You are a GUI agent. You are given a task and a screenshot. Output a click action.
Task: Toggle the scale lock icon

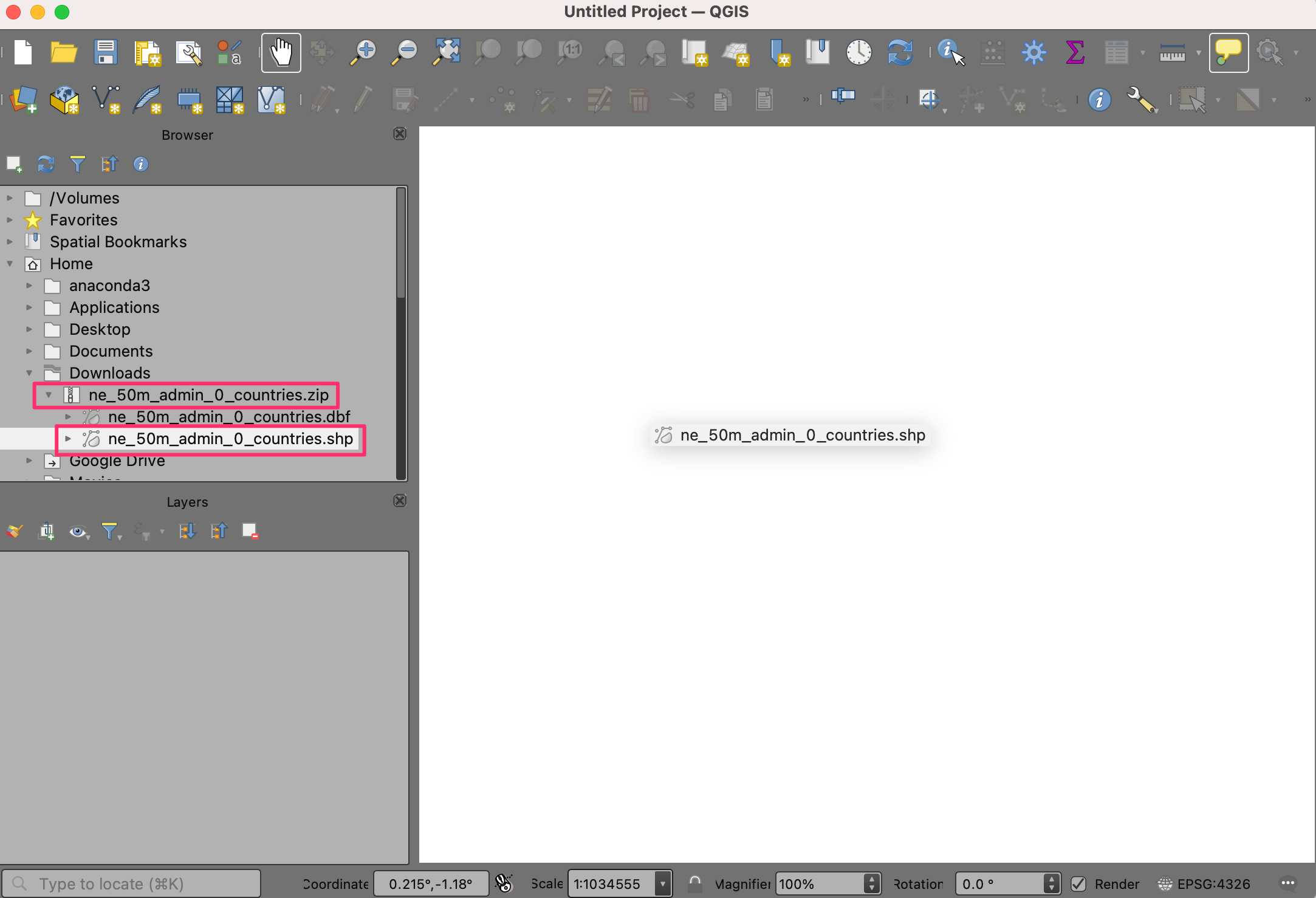pos(694,883)
